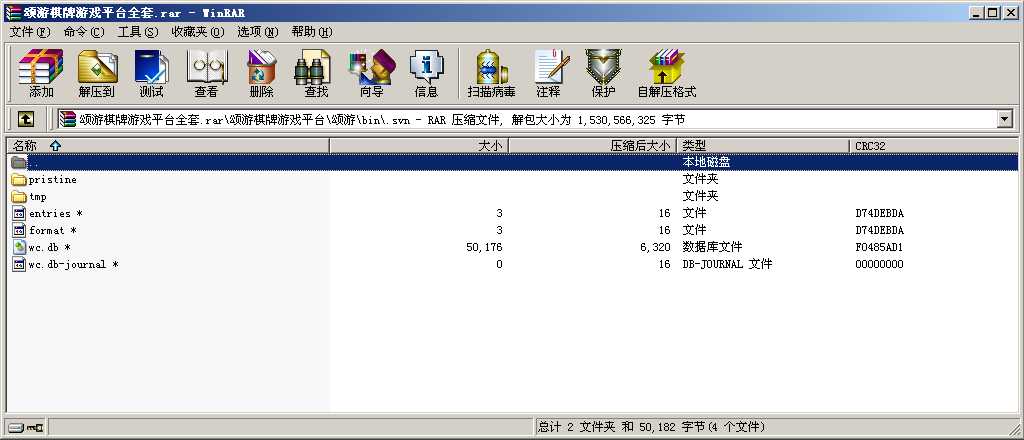The height and width of the screenshot is (440, 1024).
Task: Click the archive path text field
Action: coord(529,119)
